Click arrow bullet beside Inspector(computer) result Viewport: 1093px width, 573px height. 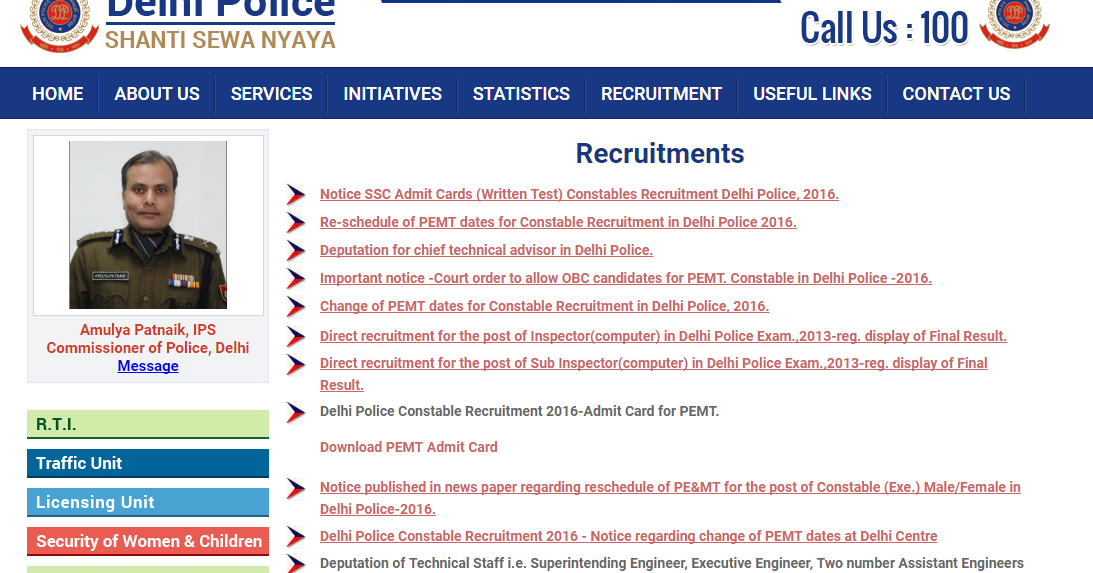(x=296, y=336)
